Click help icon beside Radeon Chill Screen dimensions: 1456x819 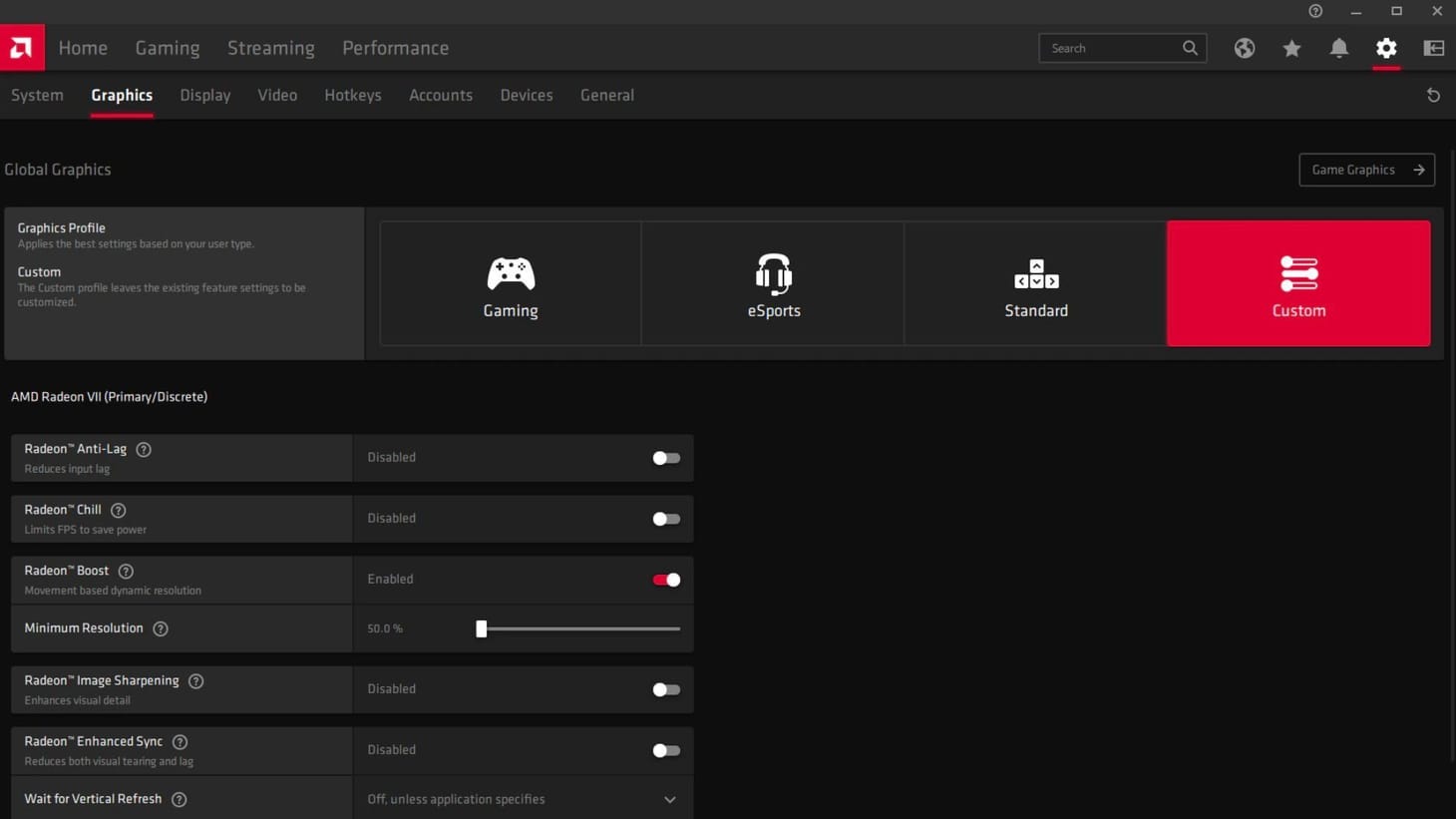(119, 511)
